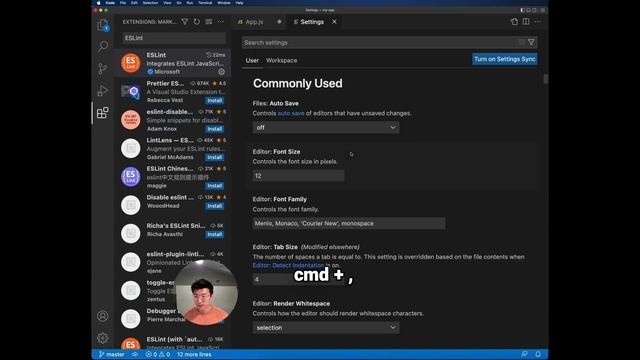Open notifications bell in status bar
Image resolution: width=640 pixels, height=360 pixels.
click(538, 354)
